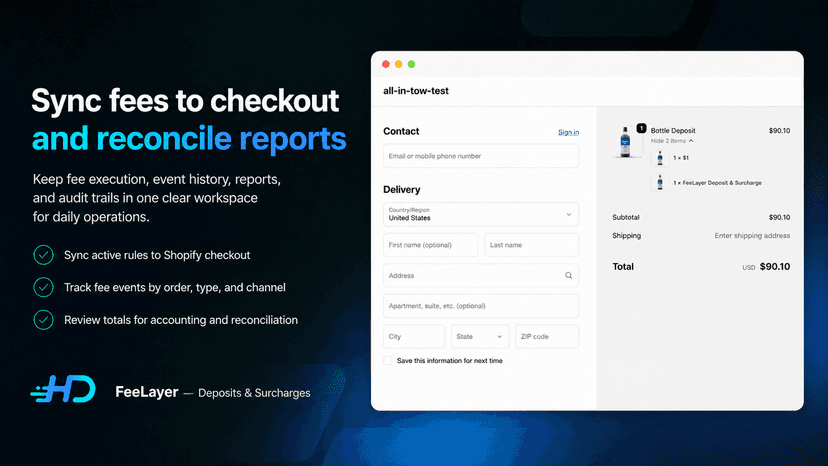Click the Shipping label in the order summary
The image size is (828, 466).
[626, 236]
